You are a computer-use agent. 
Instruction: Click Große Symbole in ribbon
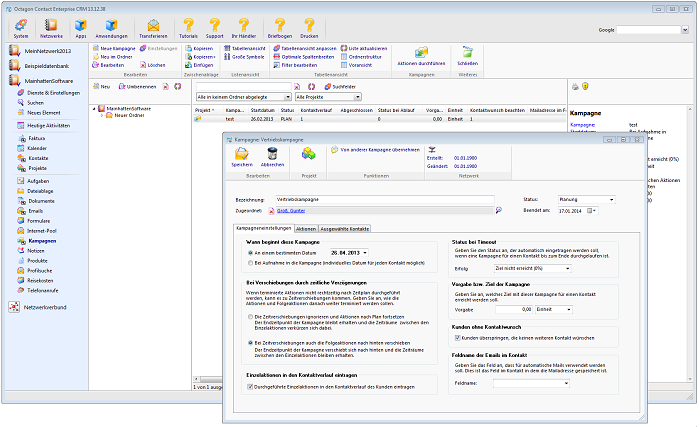(x=244, y=57)
